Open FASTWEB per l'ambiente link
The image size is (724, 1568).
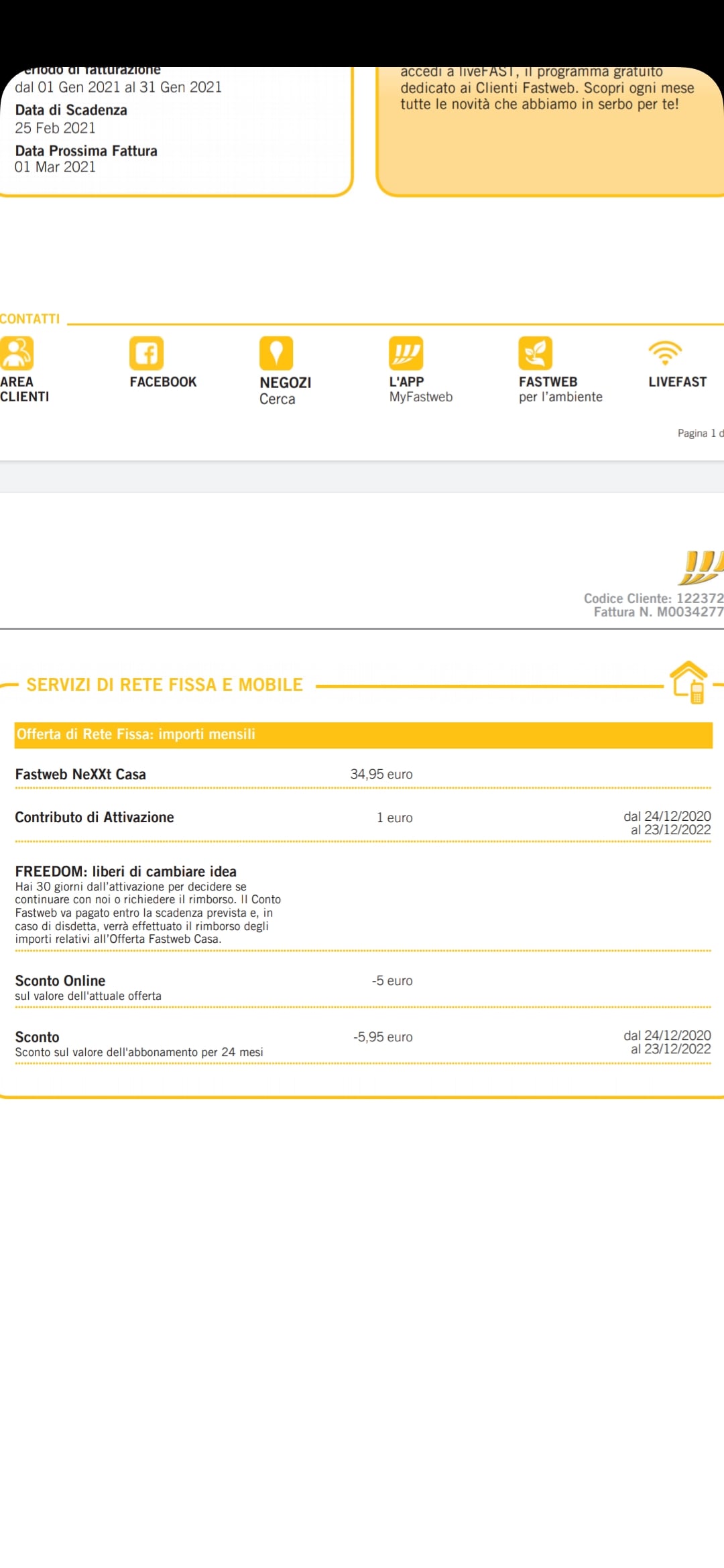point(560,389)
